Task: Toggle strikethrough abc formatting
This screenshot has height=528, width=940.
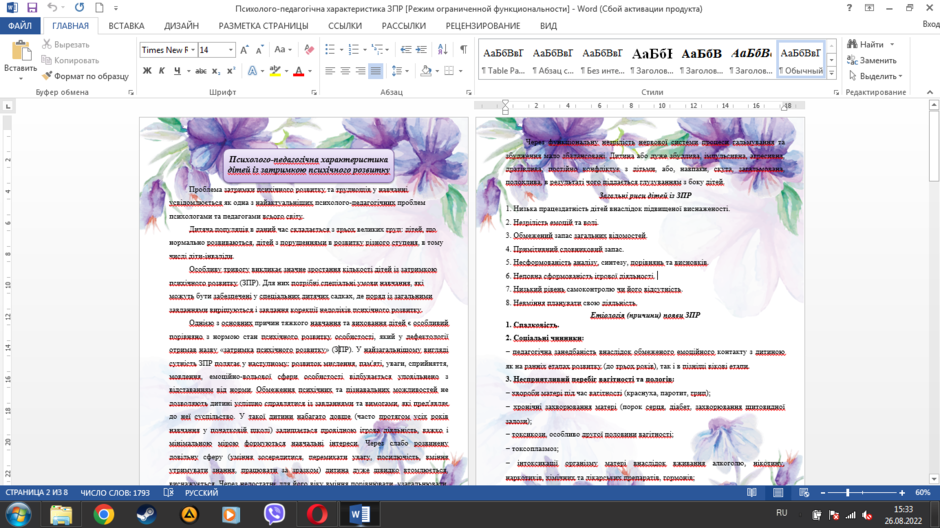Action: (201, 71)
